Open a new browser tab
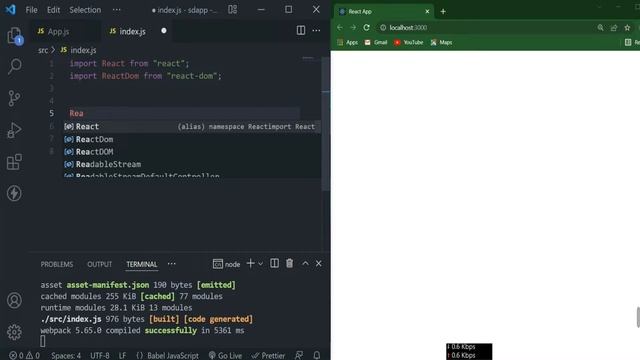Screen dimensions: 640x360 [x=443, y=11]
